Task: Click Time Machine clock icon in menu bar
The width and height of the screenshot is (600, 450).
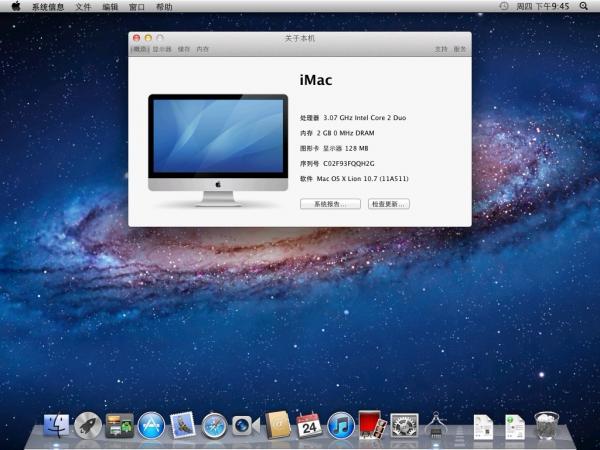Action: (x=504, y=6)
